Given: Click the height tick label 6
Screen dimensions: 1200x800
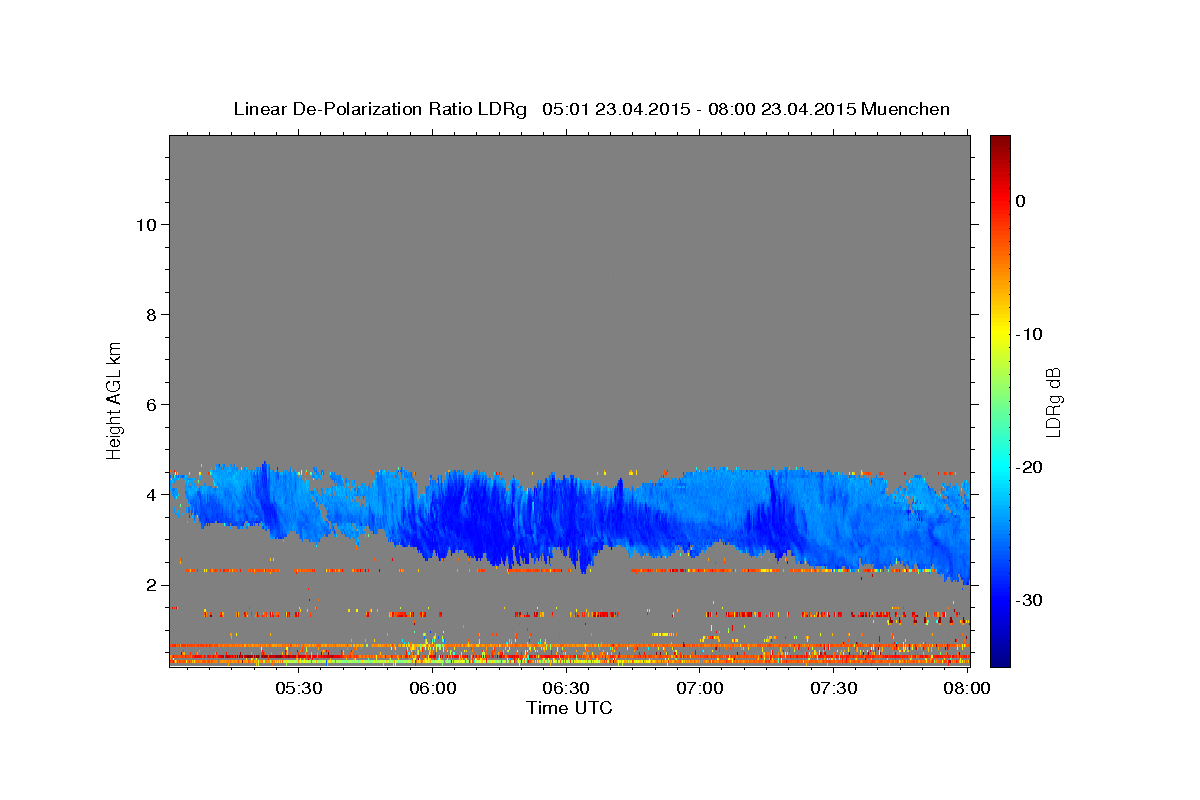Looking at the screenshot, I should click(149, 405).
